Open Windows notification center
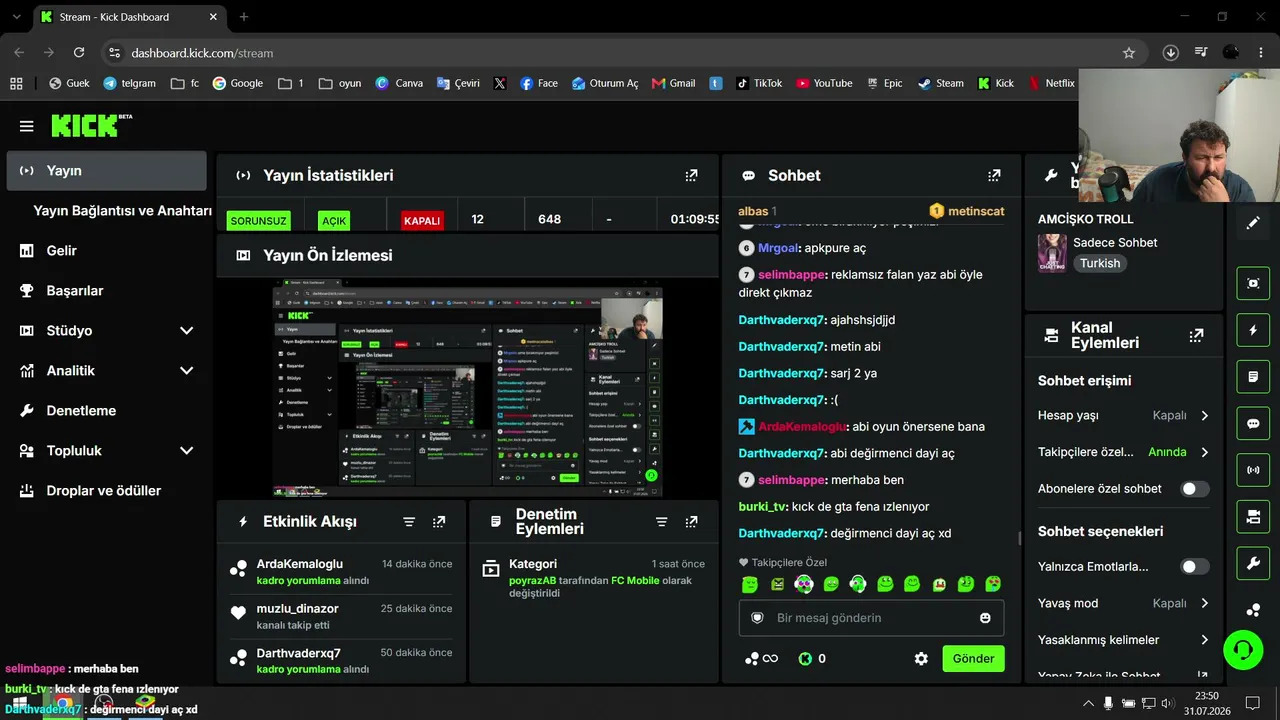 coord(1252,703)
